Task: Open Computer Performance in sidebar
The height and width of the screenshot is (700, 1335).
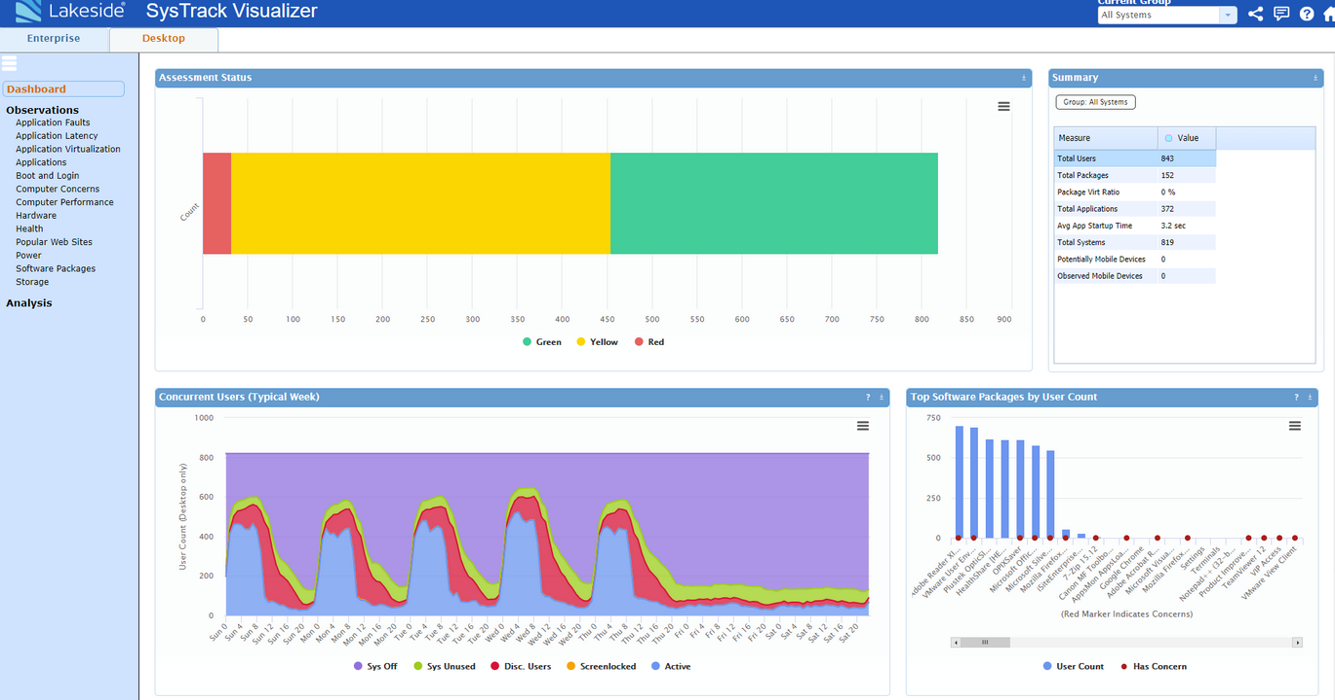Action: [x=65, y=202]
